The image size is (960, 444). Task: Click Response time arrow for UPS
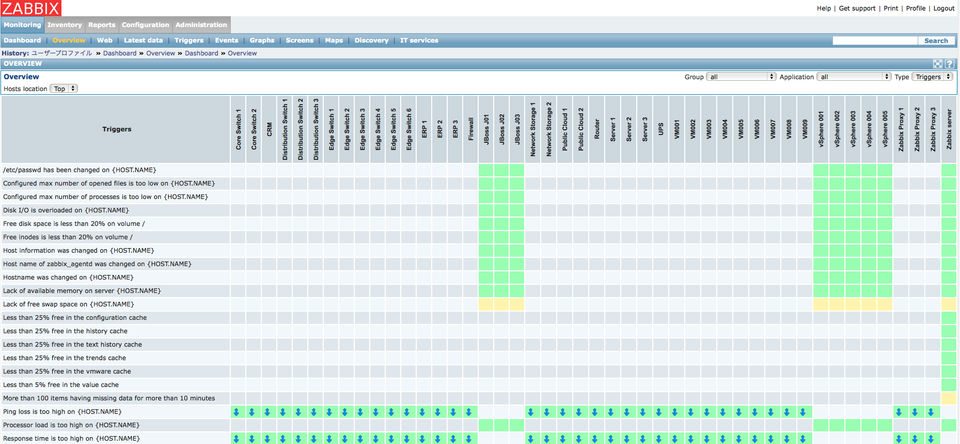click(x=661, y=438)
